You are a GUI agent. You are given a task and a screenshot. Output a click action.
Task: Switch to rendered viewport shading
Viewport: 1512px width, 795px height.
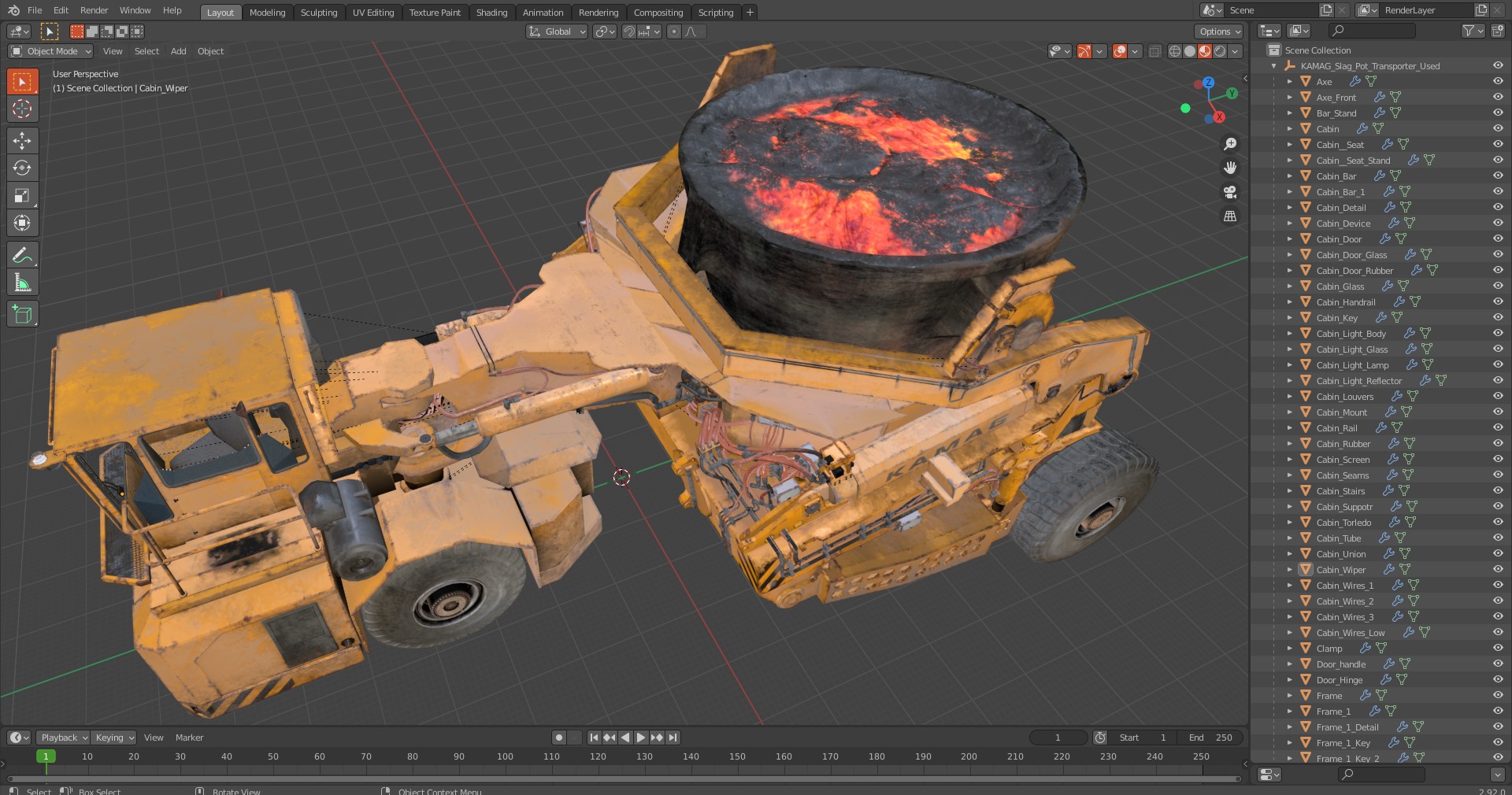click(x=1220, y=51)
